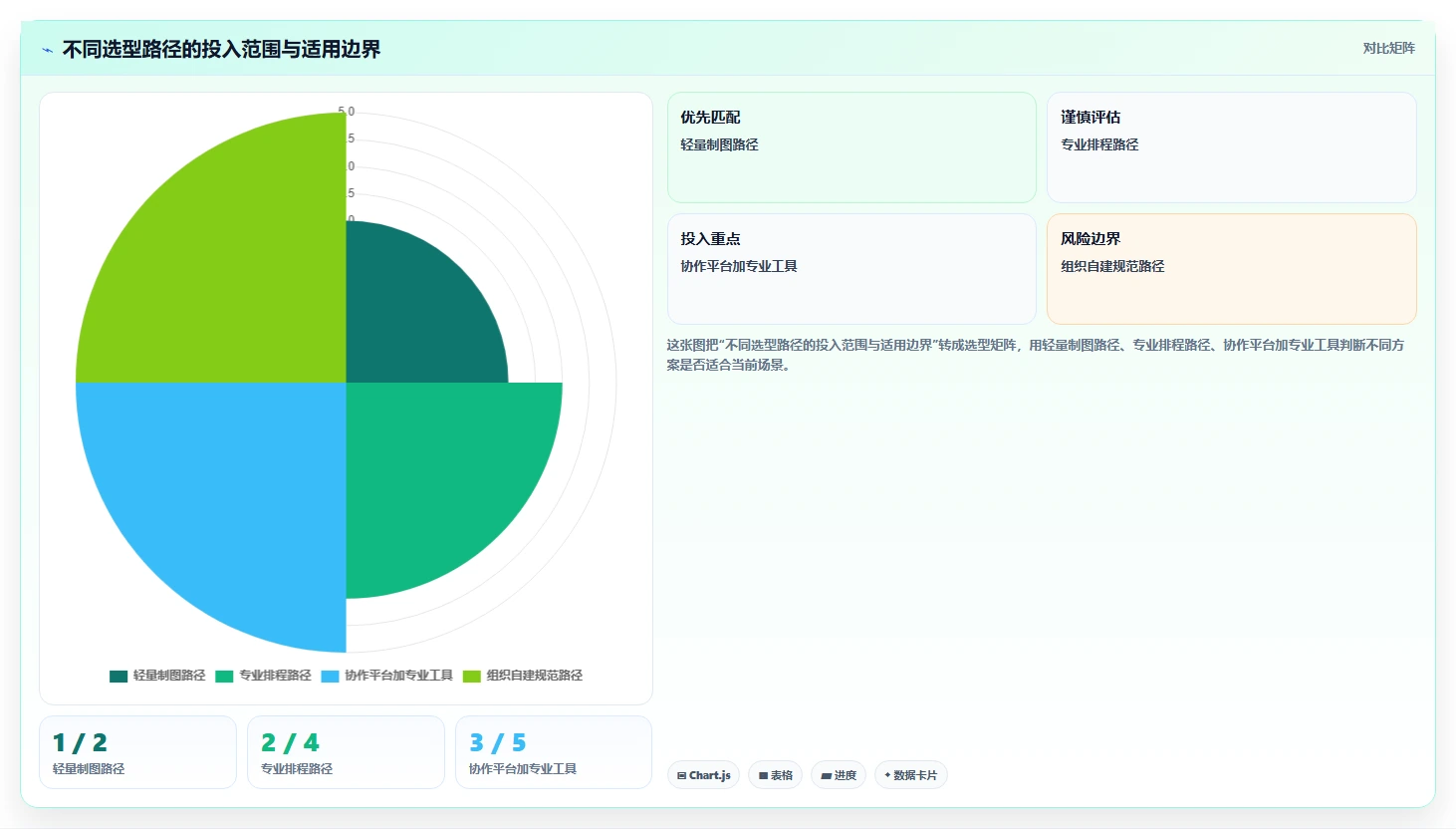Click the Chart.js chip icon

click(681, 776)
